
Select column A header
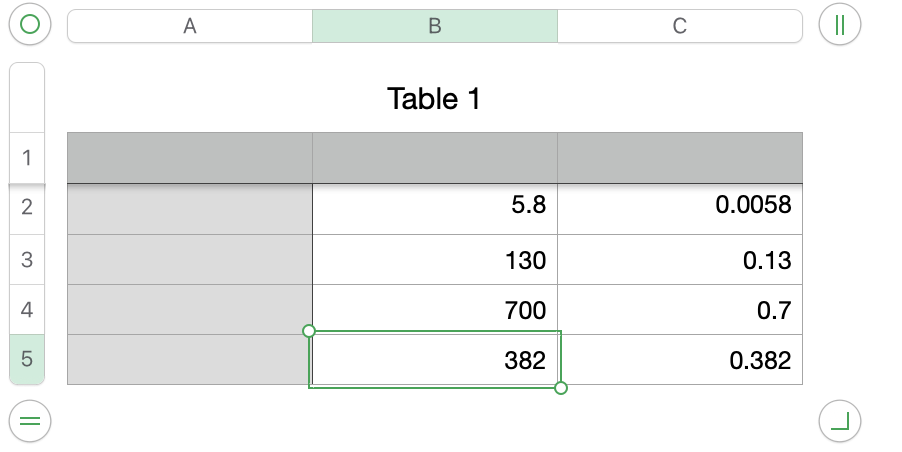click(190, 27)
